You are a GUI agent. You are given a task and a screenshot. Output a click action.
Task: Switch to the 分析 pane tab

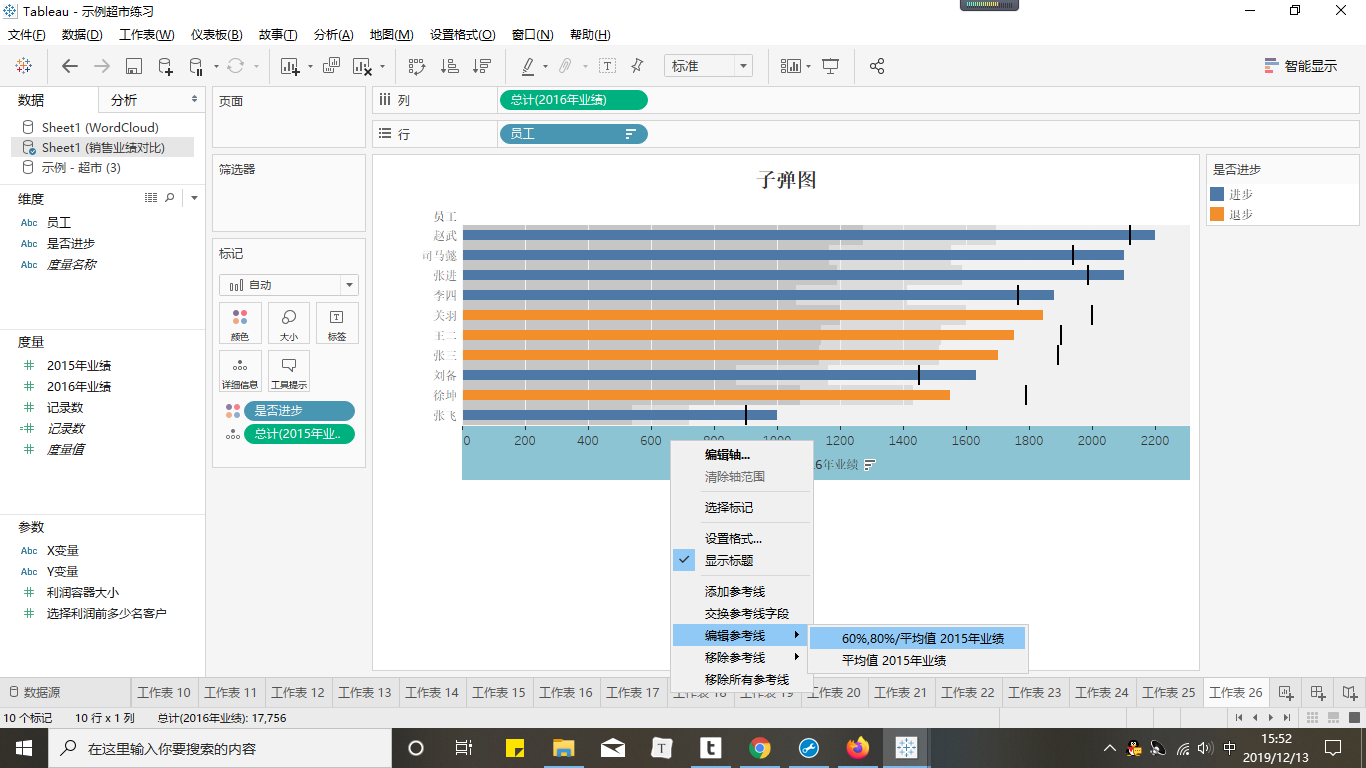[x=124, y=100]
